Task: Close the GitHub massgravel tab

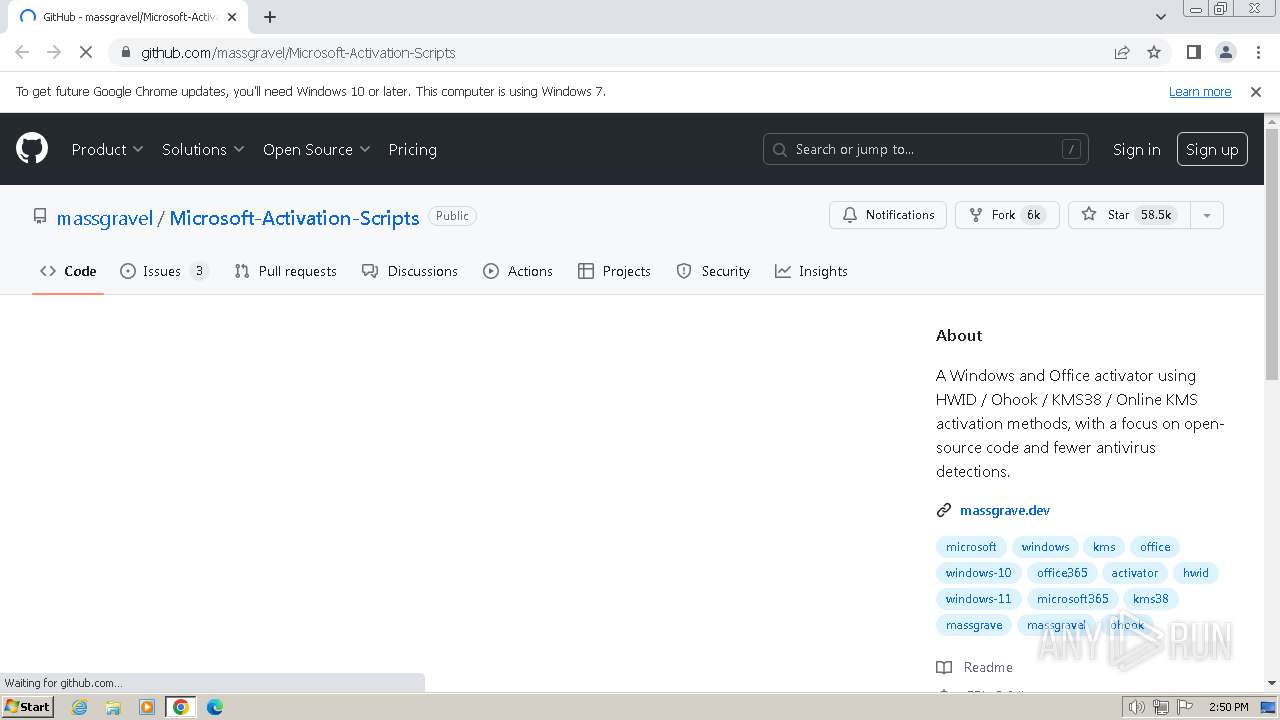Action: pyautogui.click(x=232, y=17)
